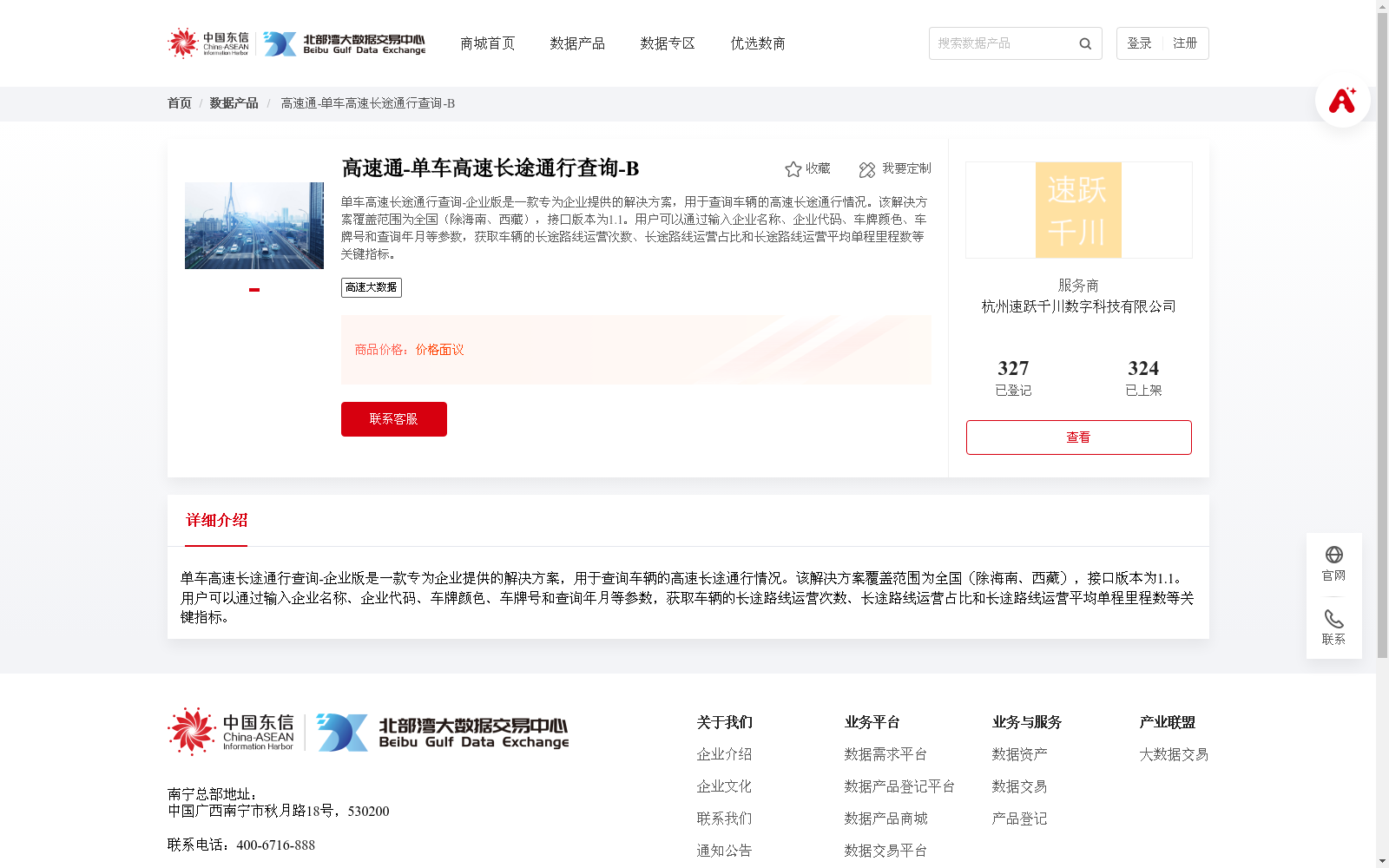Go to 首页 in the breadcrumb
Viewport: 1389px width, 868px height.
click(x=180, y=103)
